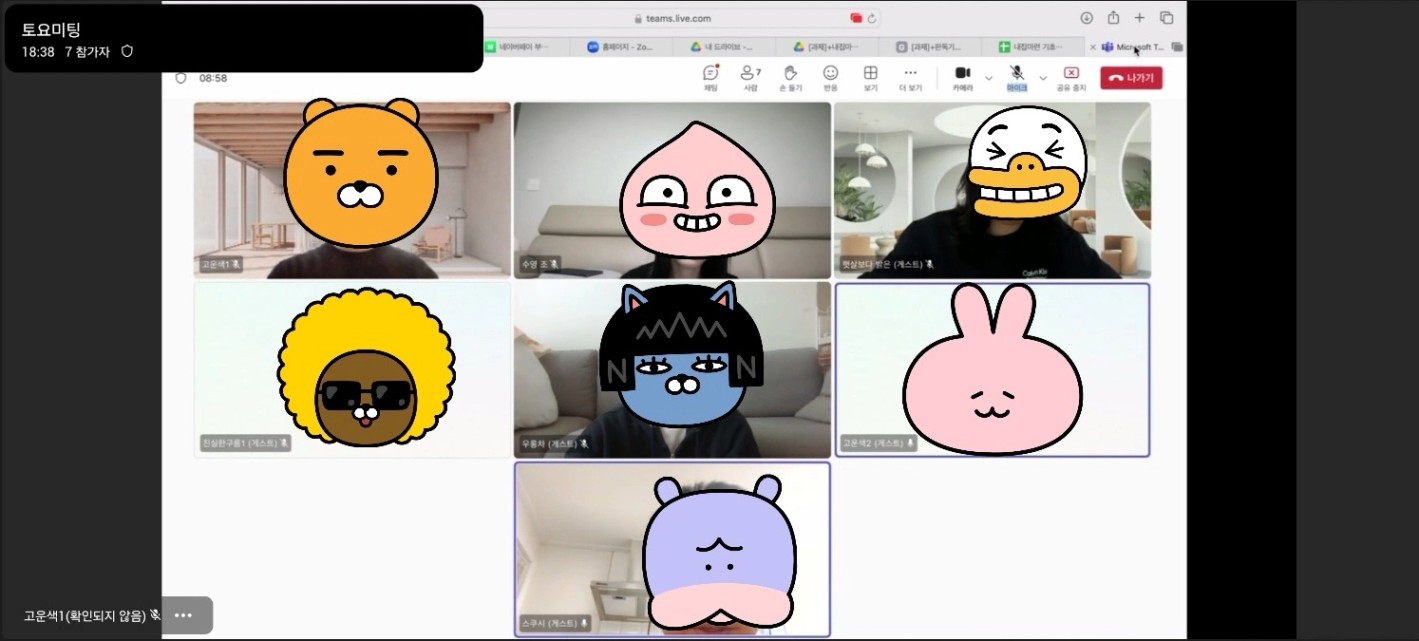This screenshot has height=641, width=1419.
Task: Click the teams.live.com address bar
Action: tap(680, 18)
